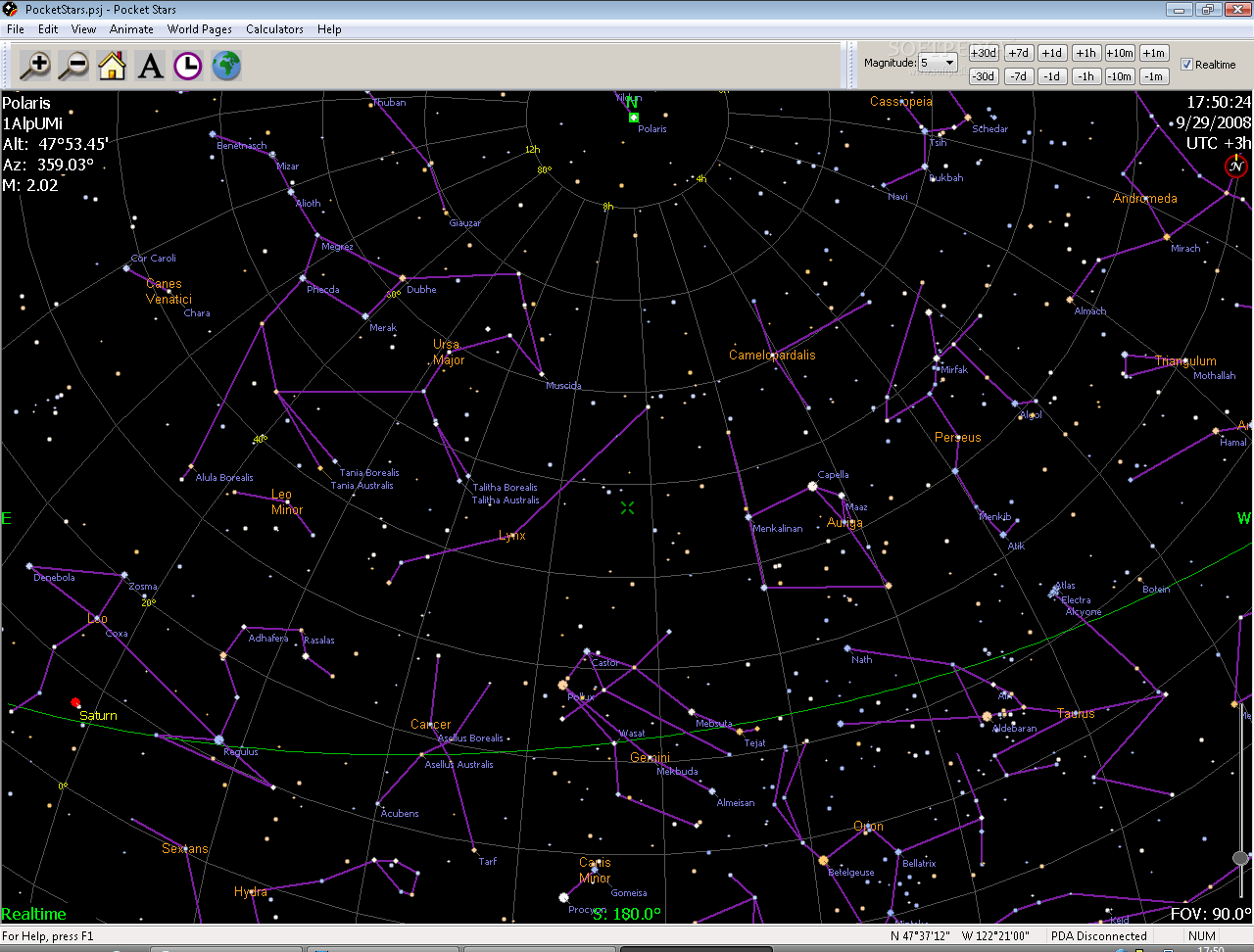
Task: Advance time with the +1d button
Action: [1052, 53]
